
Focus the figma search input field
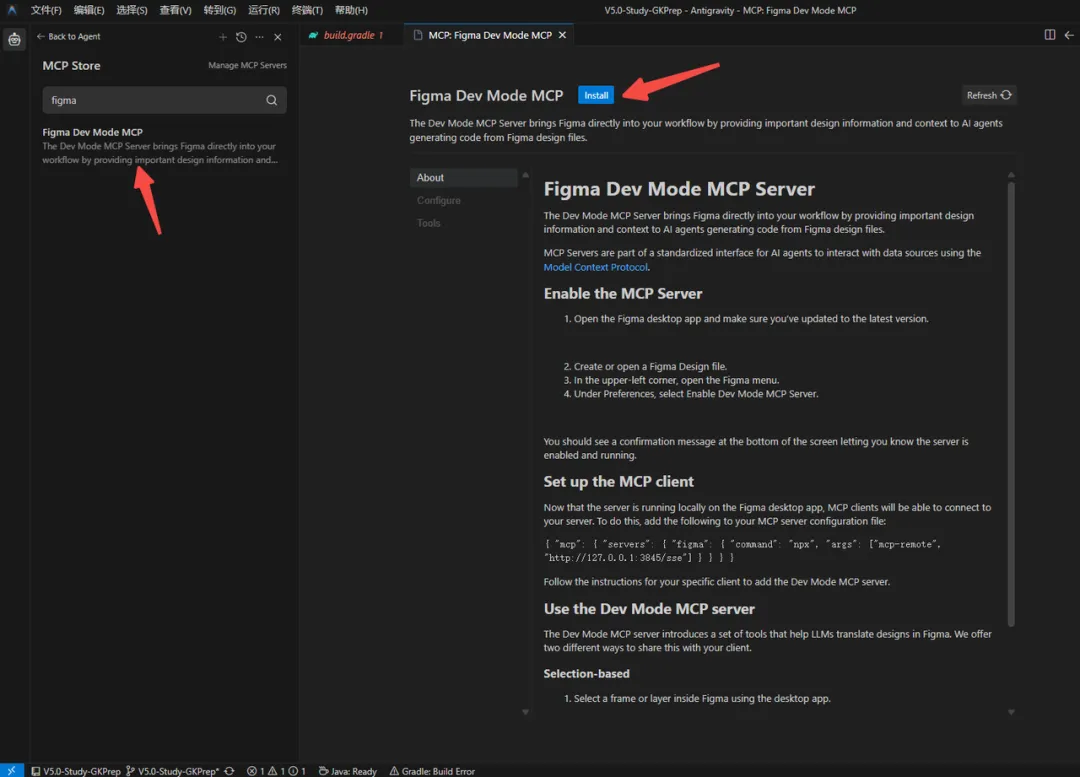click(x=164, y=100)
